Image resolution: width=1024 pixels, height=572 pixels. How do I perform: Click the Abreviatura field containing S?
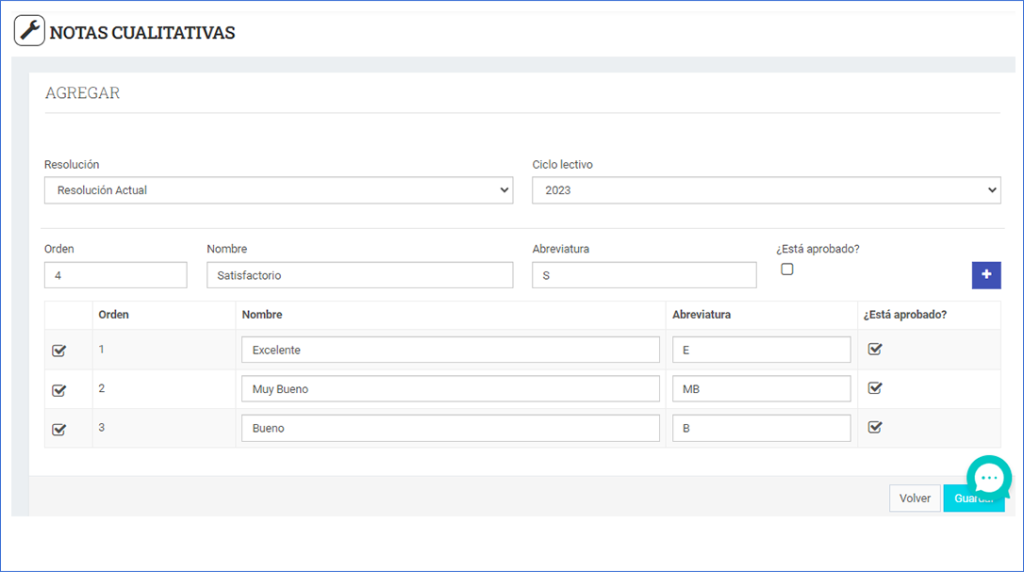pos(643,275)
